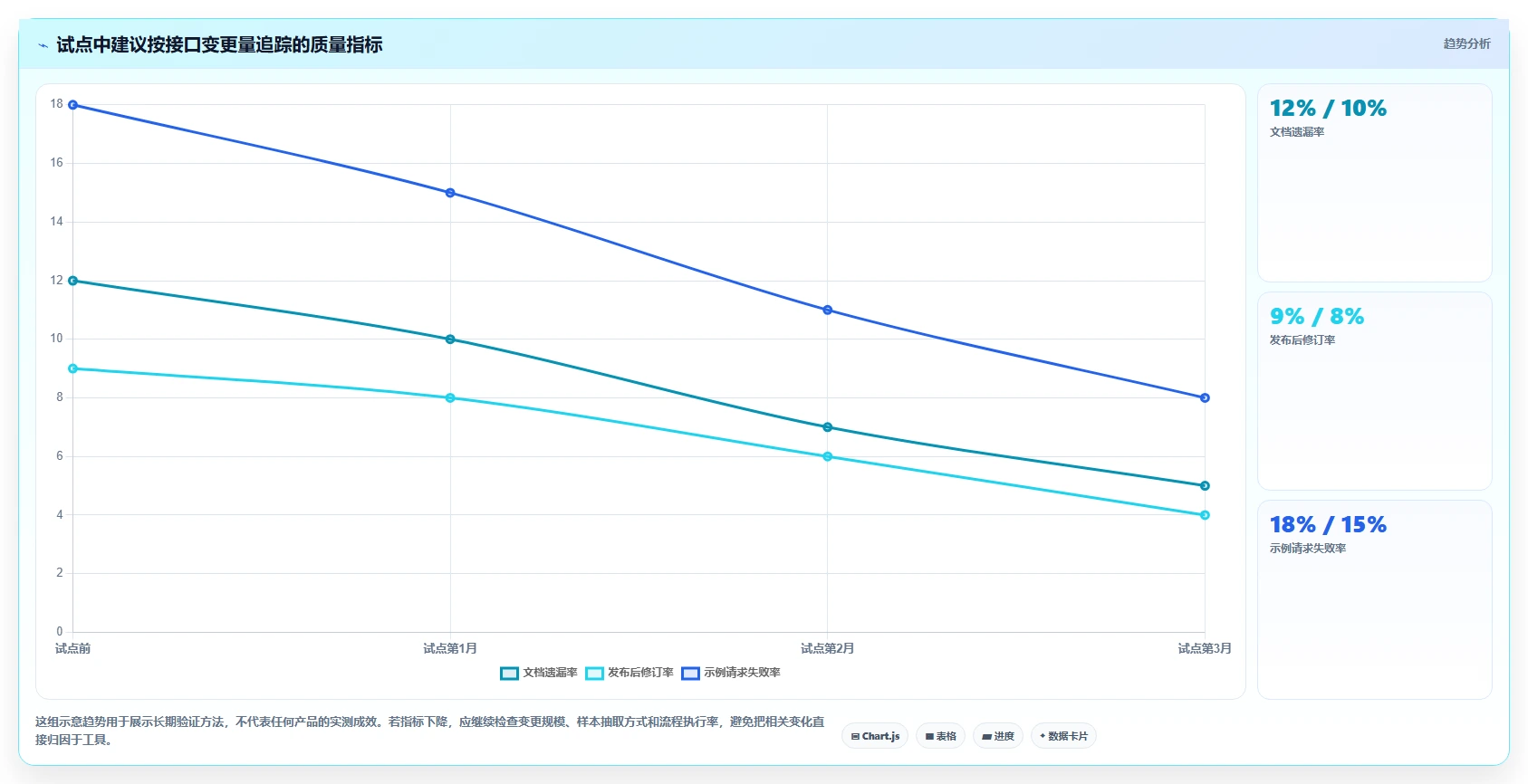Screen dimensions: 1528x784
Task: Click the footnote paragraph starting 这组示意趋势
Action: (x=430, y=731)
